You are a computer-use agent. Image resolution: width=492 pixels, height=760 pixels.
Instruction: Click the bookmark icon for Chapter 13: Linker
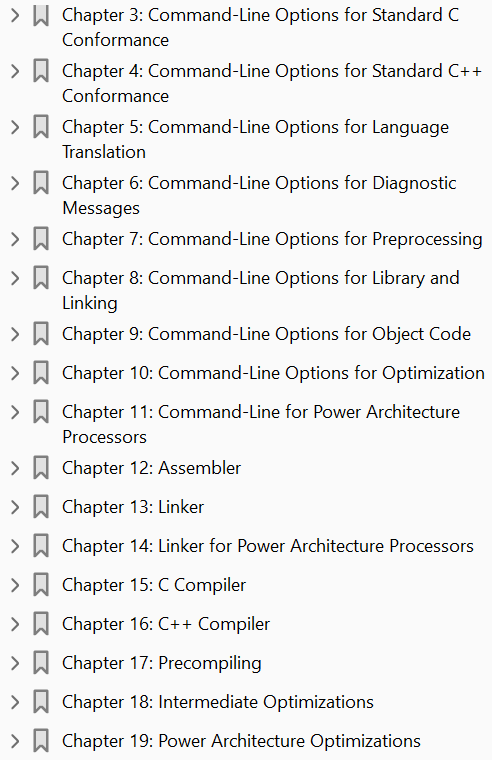pos(41,507)
